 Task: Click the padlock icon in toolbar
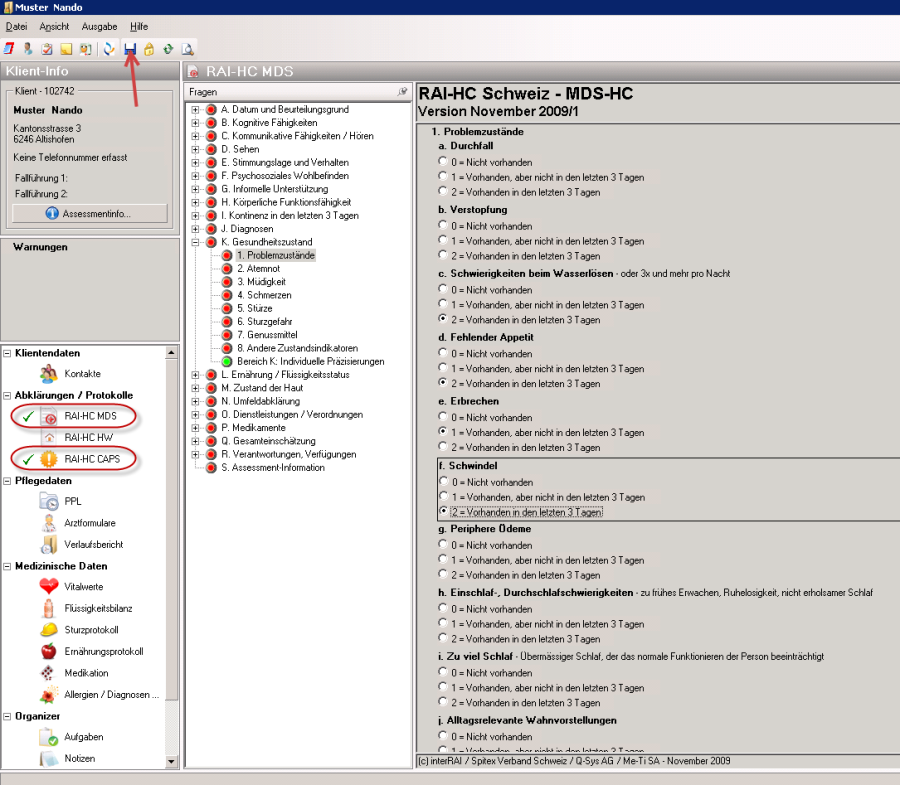(148, 48)
